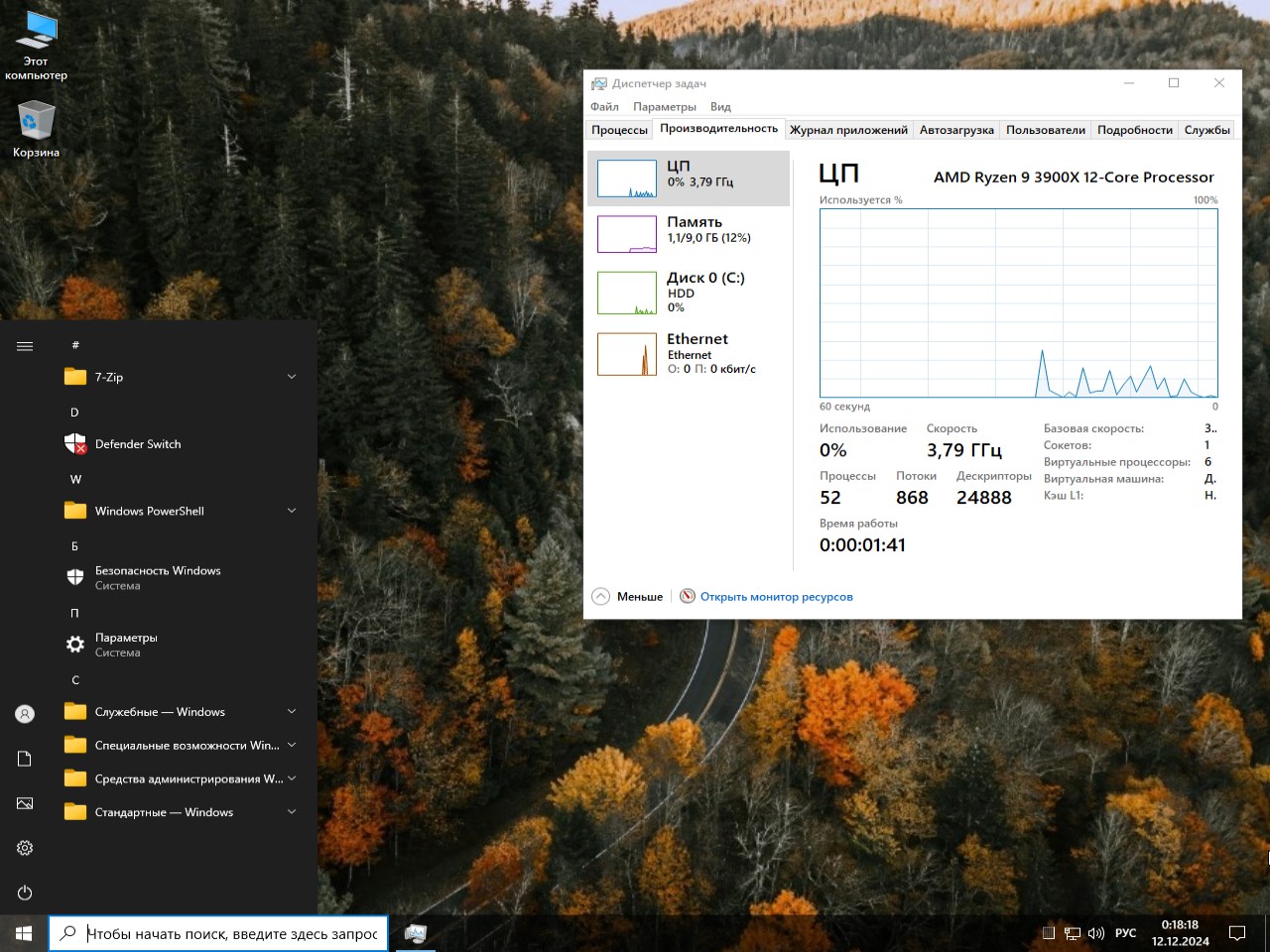Click the Task Manager title bar icon

click(x=599, y=83)
